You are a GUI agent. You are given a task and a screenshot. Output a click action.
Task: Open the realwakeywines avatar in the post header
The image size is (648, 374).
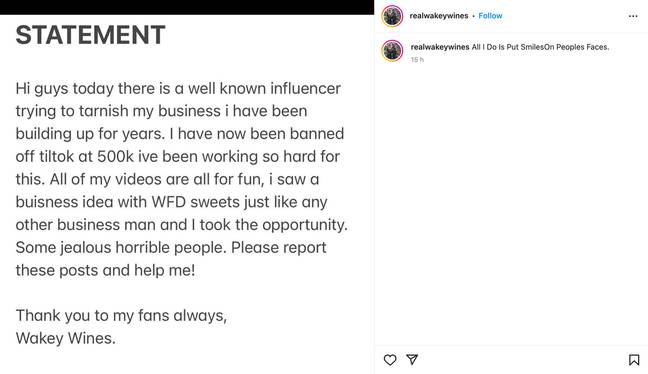(x=392, y=16)
